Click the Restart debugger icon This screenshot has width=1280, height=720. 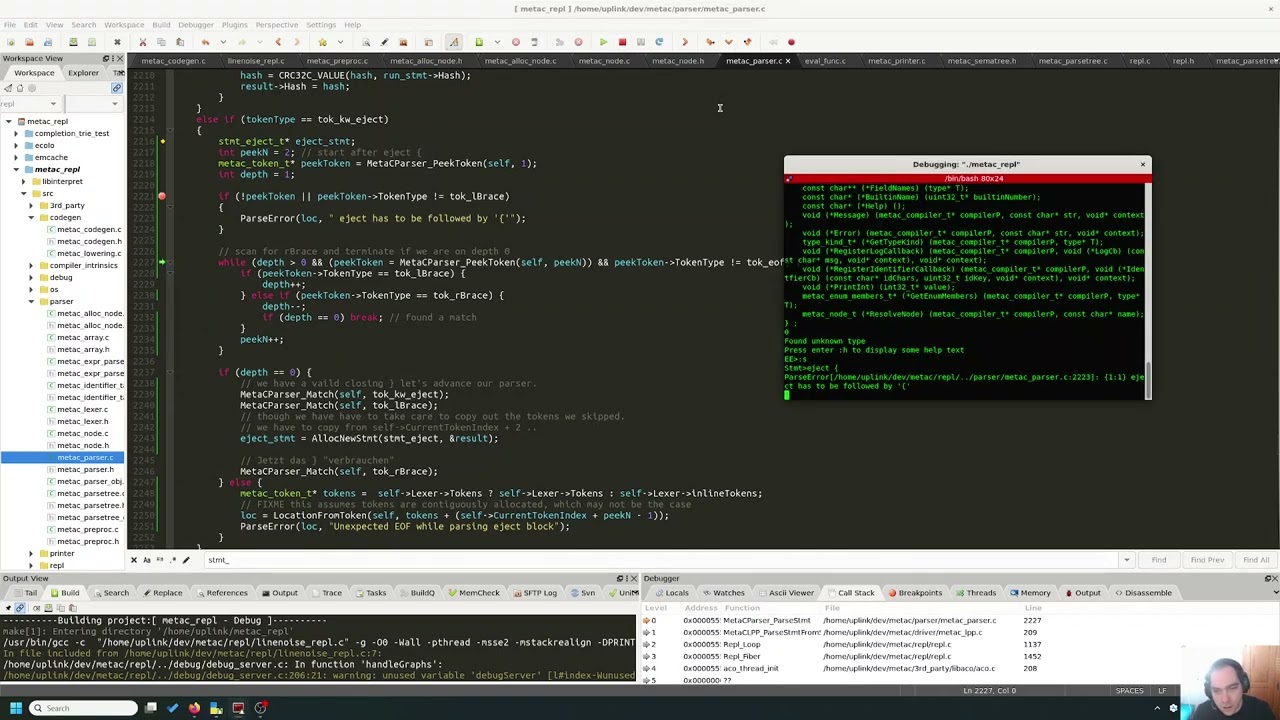[659, 42]
